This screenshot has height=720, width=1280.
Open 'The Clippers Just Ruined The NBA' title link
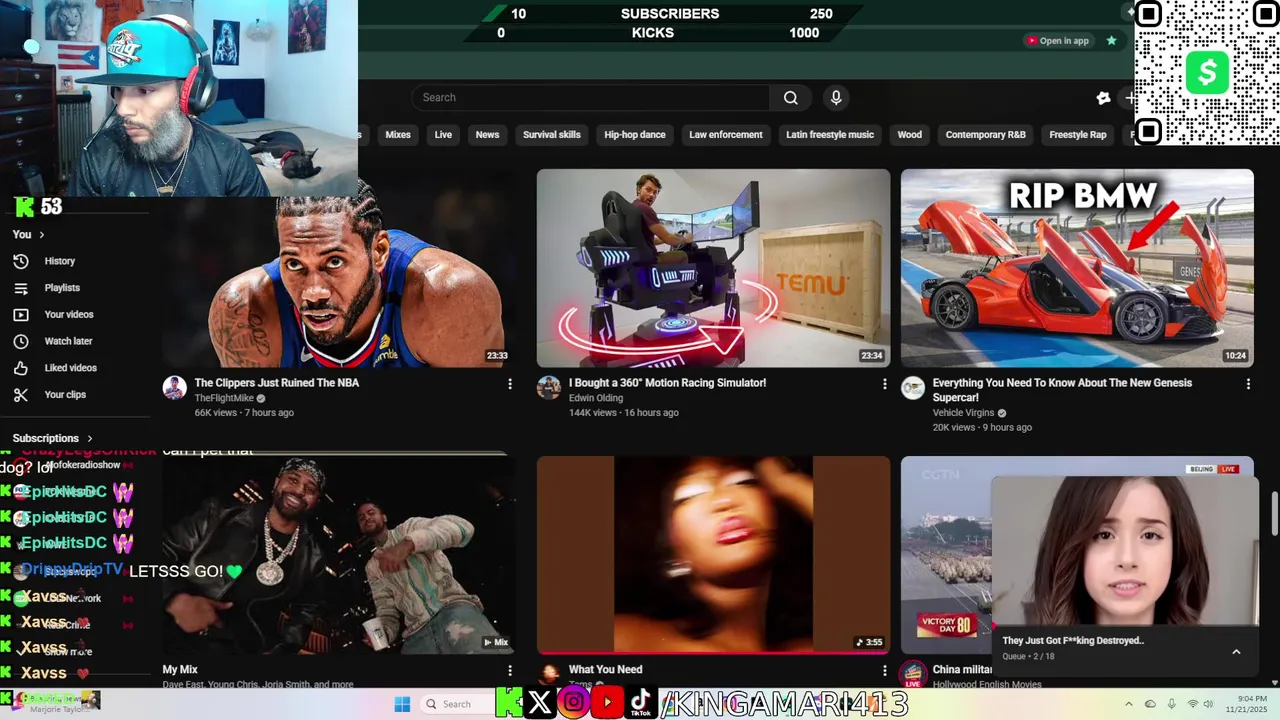tap(276, 383)
